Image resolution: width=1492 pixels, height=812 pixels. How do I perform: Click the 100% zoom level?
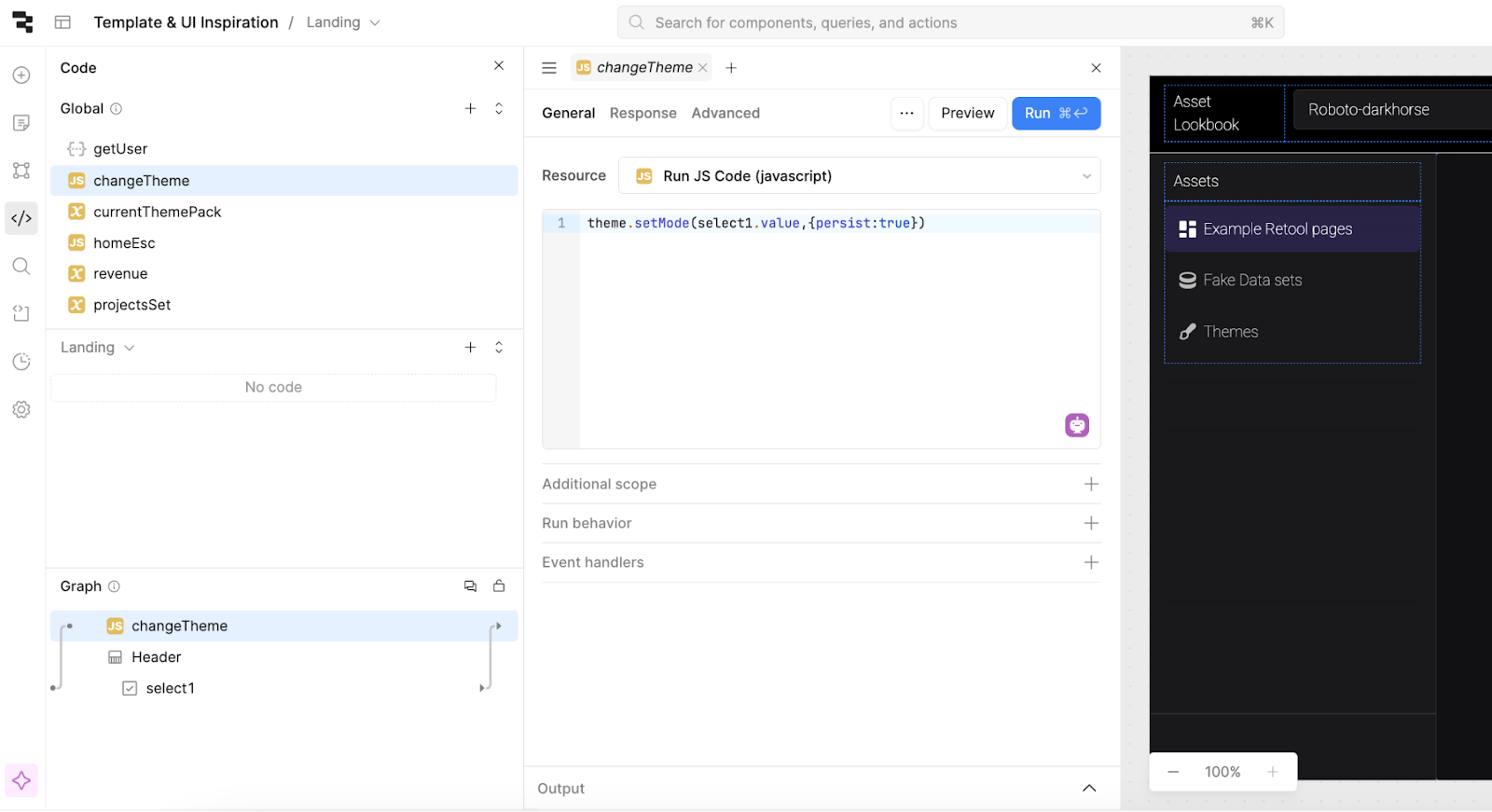1223,772
